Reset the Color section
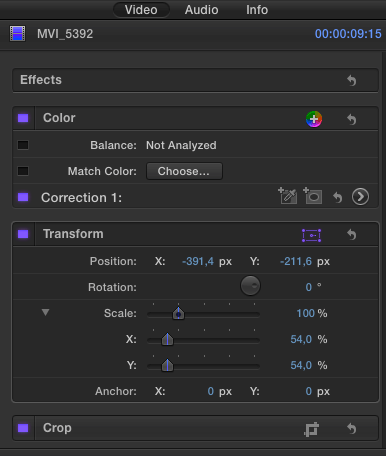 (352, 119)
